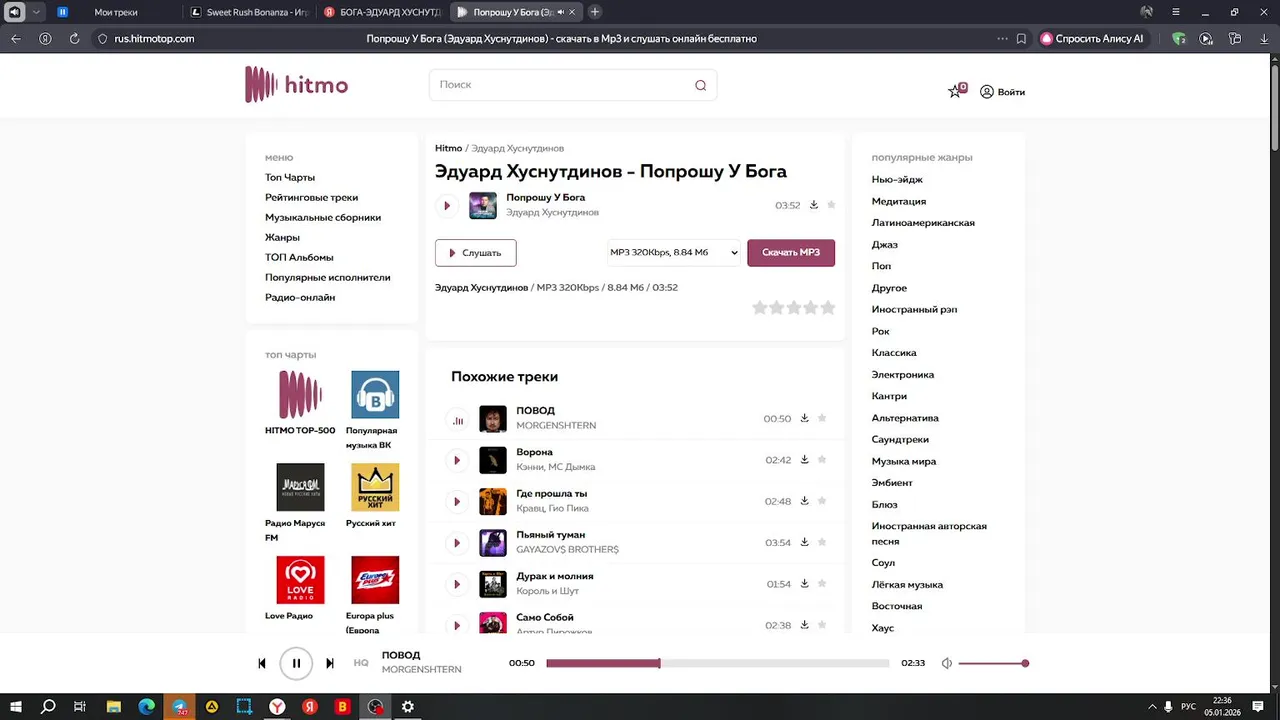Seek on the player progress bar
The width and height of the screenshot is (1280, 720).
(x=718, y=663)
